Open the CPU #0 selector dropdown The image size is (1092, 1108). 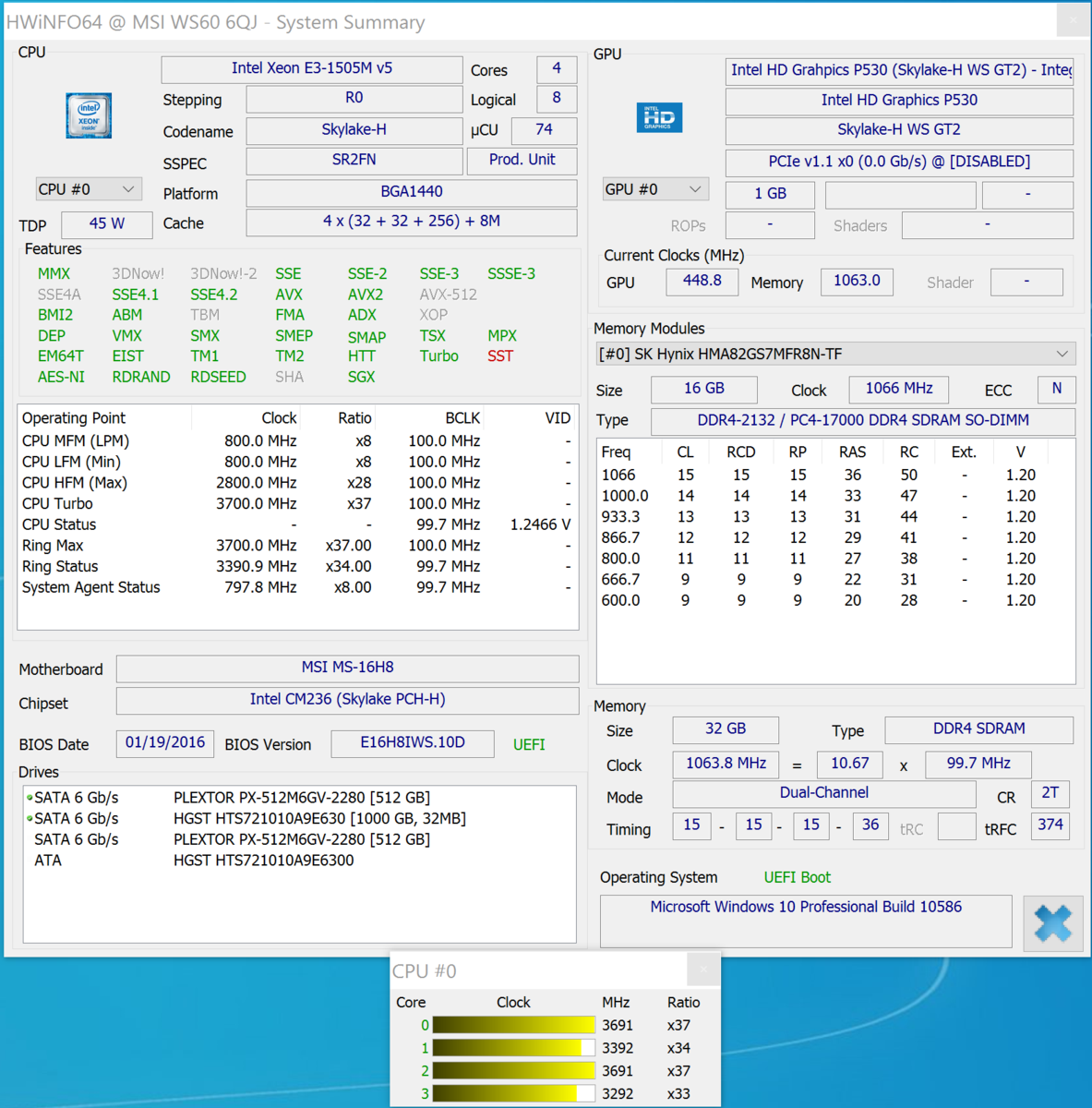pyautogui.click(x=89, y=189)
